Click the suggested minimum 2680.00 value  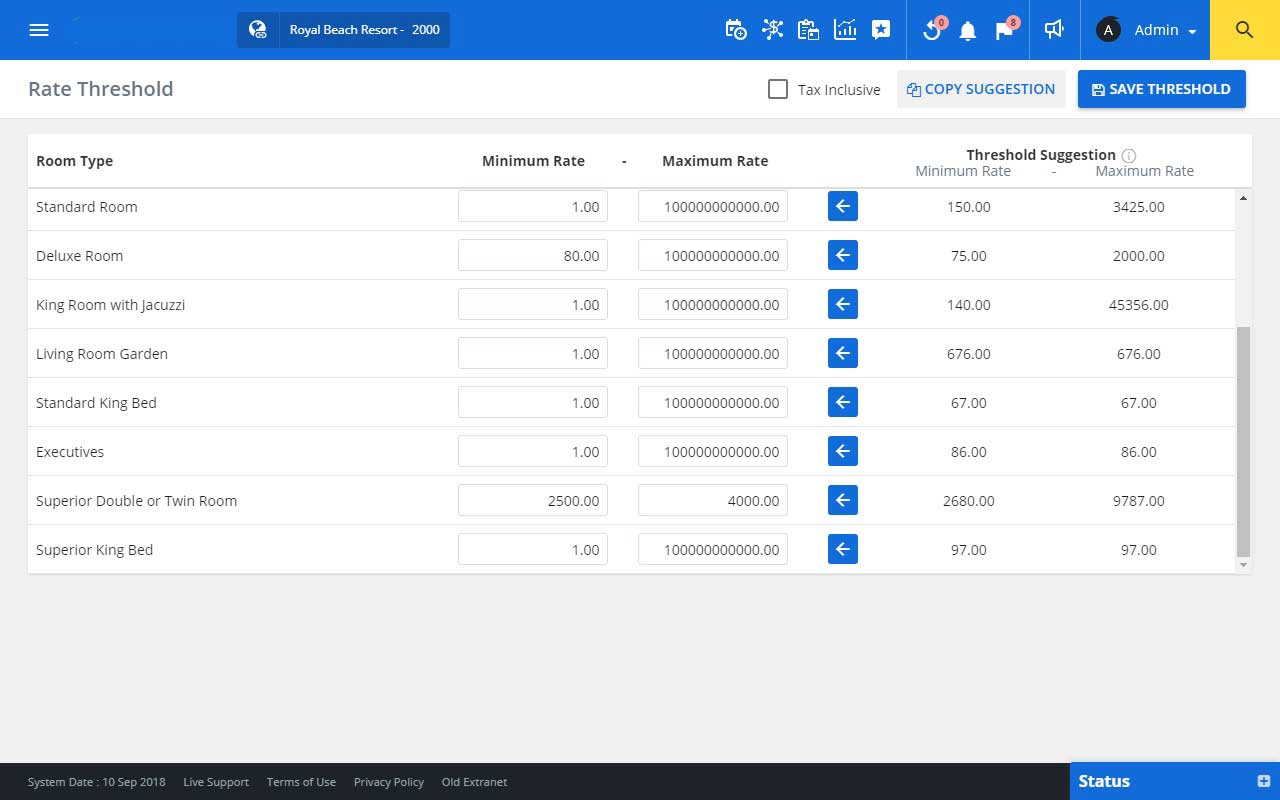[x=969, y=501]
